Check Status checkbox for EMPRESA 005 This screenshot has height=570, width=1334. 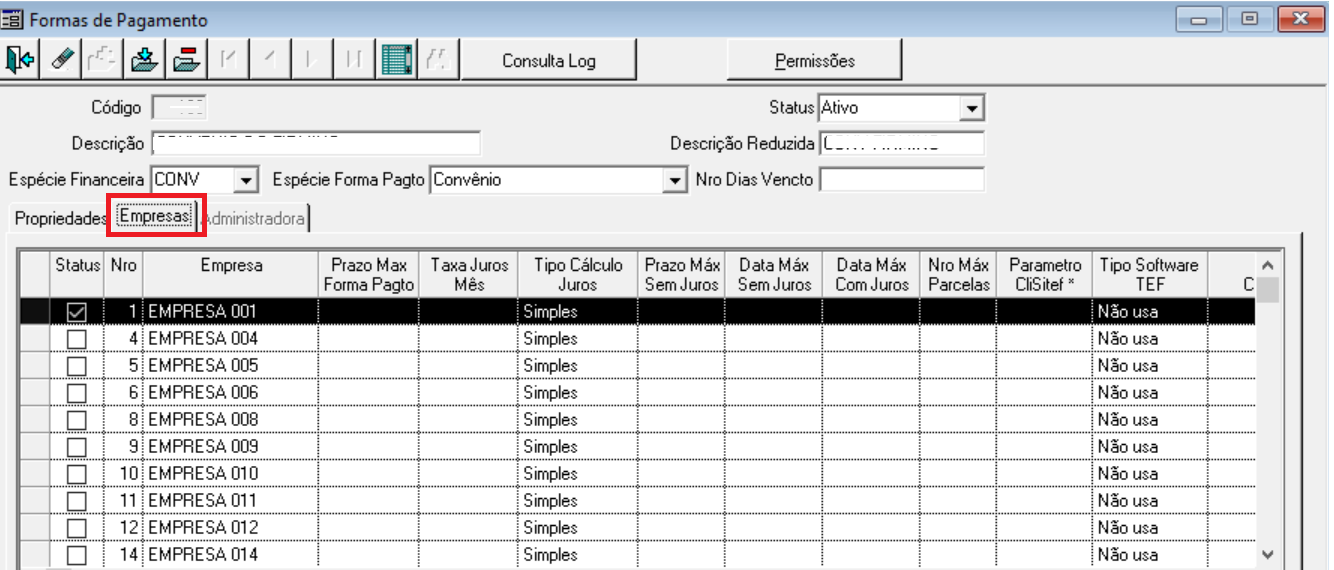tap(76, 367)
